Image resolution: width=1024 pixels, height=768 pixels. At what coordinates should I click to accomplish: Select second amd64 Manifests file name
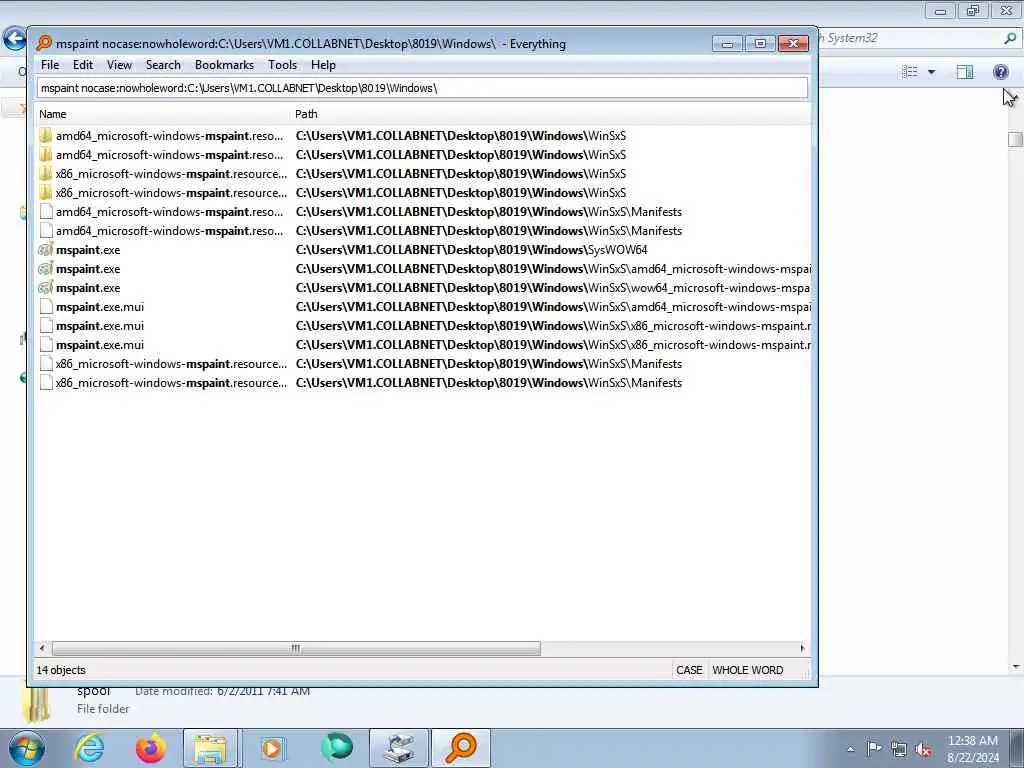[170, 231]
